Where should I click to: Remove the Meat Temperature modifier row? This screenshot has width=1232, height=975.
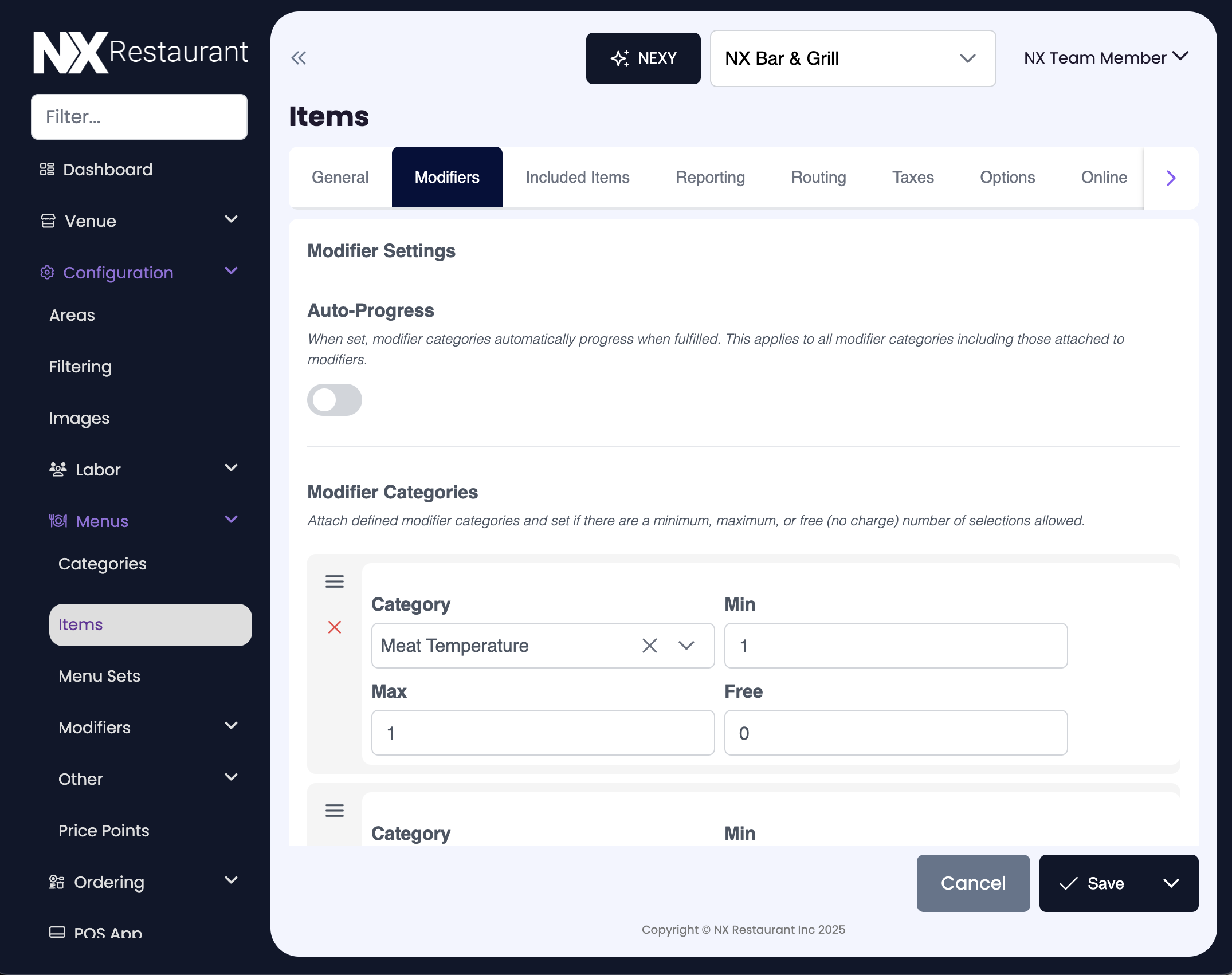[x=335, y=628]
